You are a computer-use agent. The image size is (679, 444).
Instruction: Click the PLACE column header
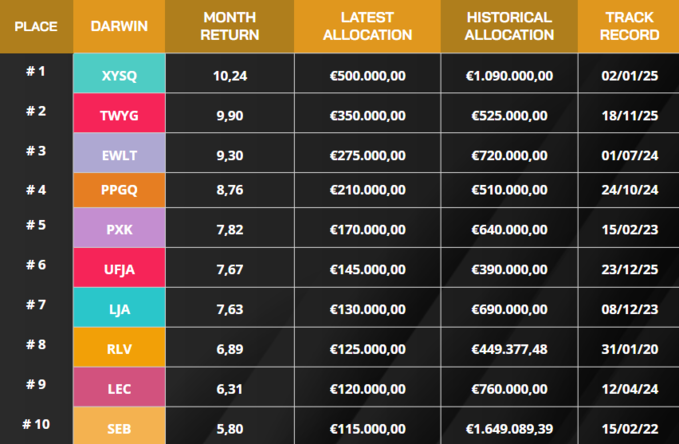[36, 26]
